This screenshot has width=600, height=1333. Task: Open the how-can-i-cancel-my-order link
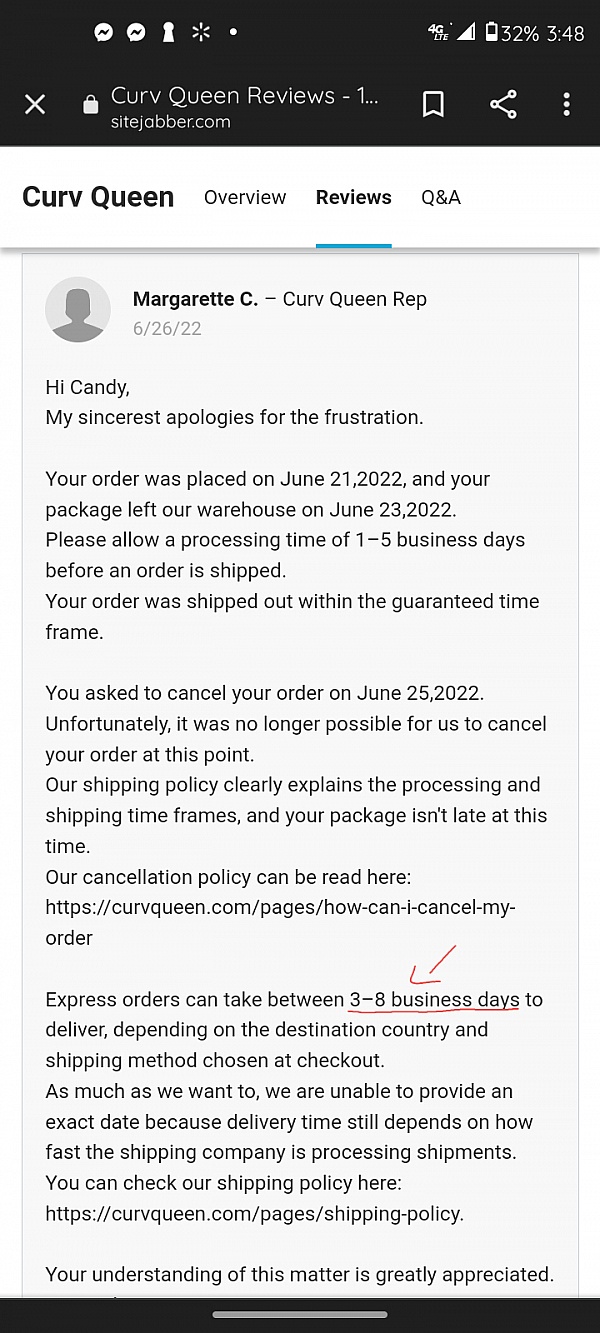(x=280, y=923)
